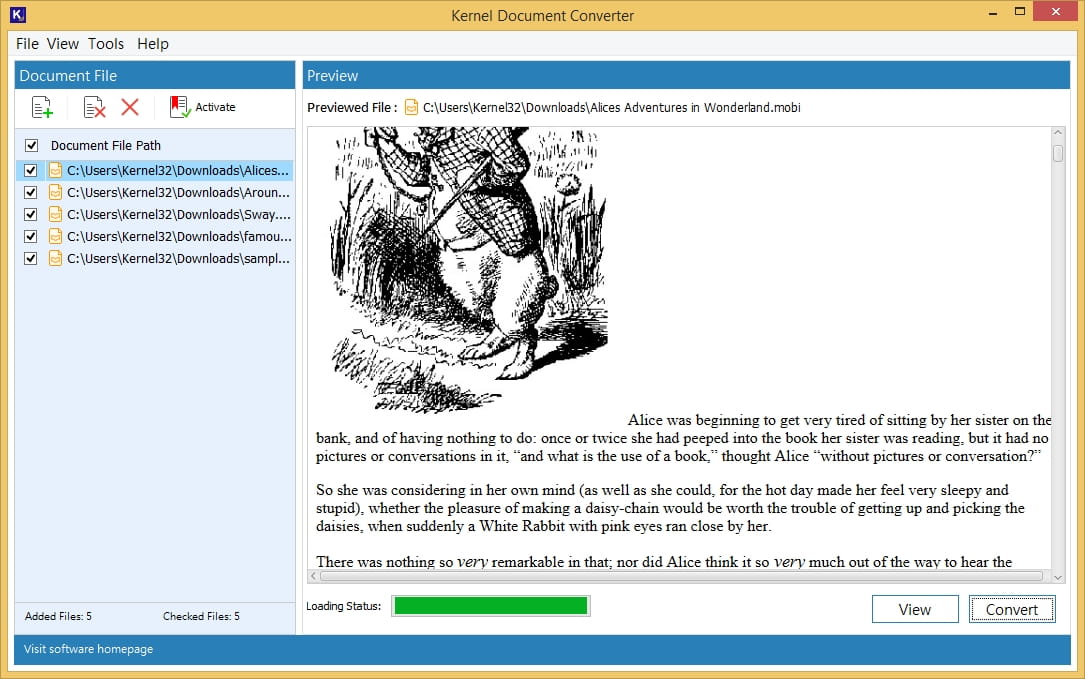Click the file icon of the famou row
This screenshot has width=1085, height=679.
tap(55, 237)
